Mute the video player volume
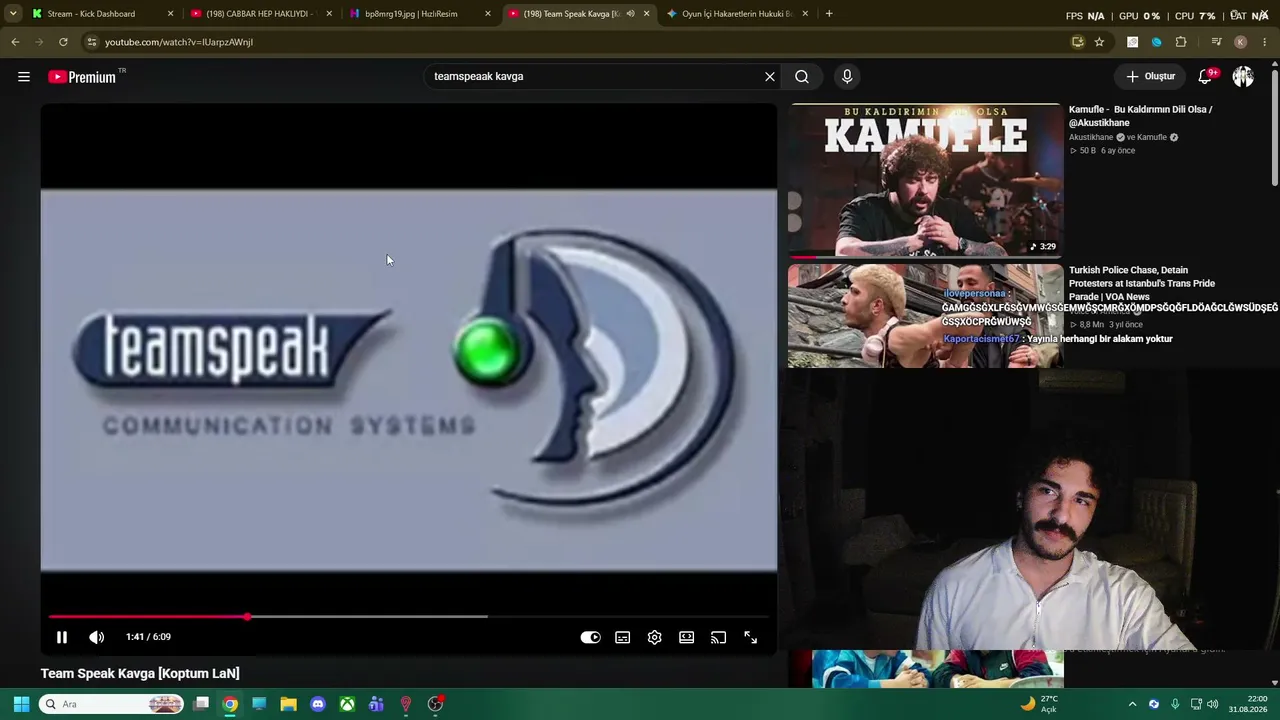Screen dimensions: 1280x720 tap(96, 637)
